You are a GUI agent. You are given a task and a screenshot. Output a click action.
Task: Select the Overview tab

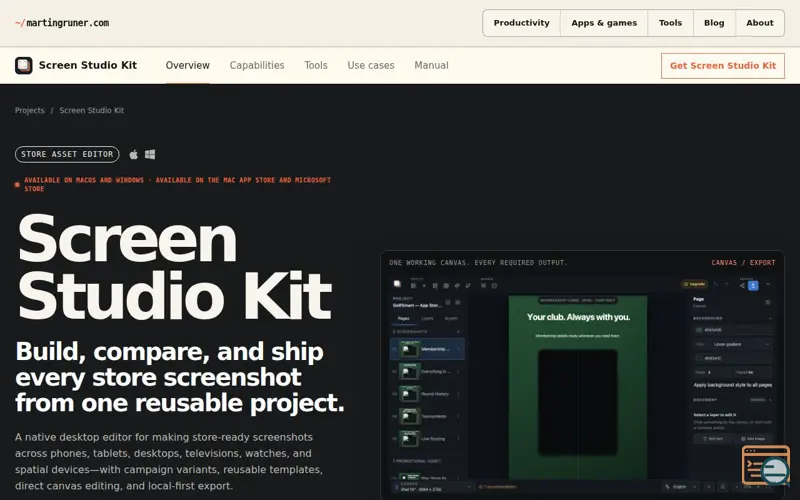[x=187, y=65]
